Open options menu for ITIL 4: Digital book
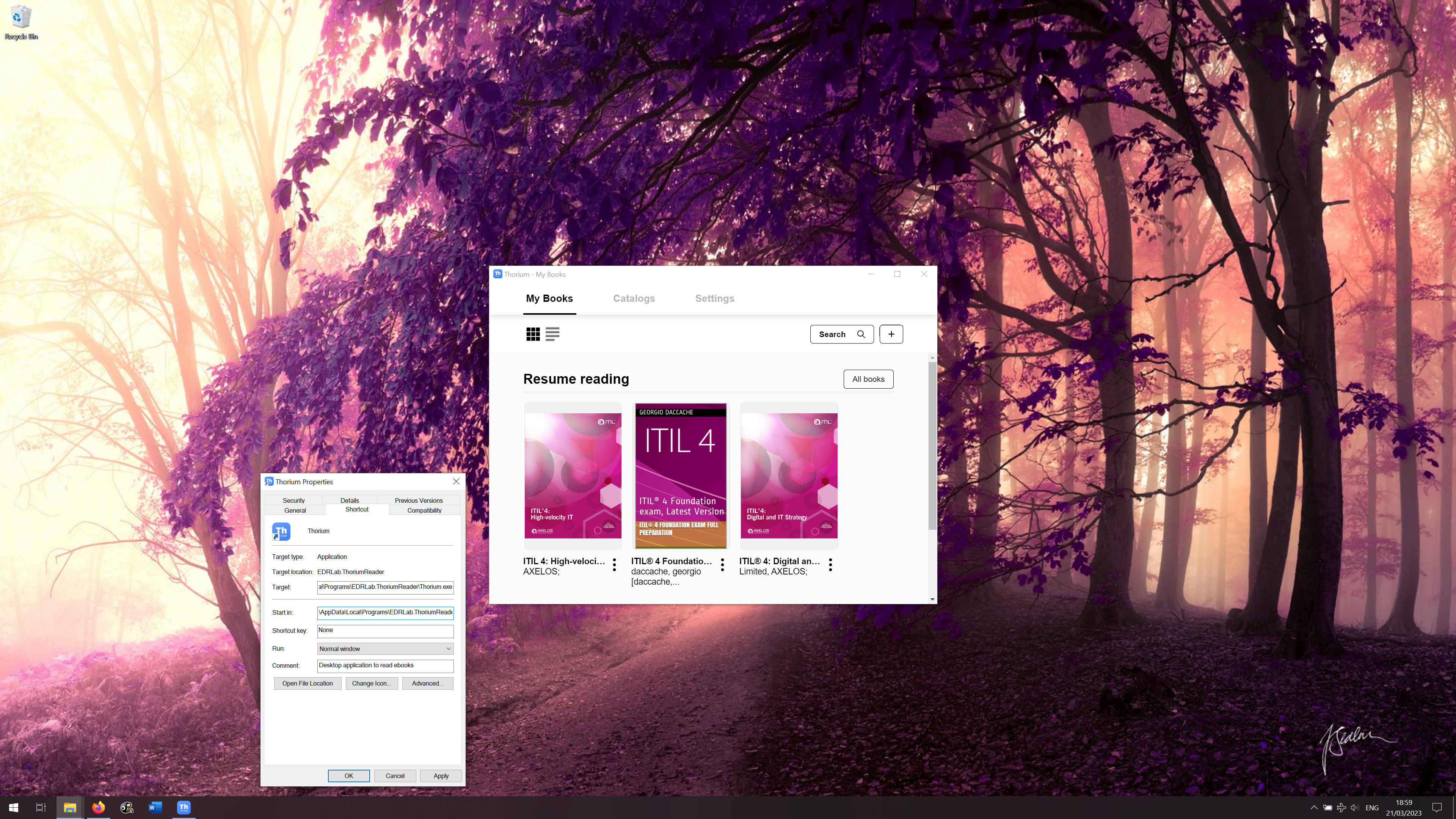The height and width of the screenshot is (819, 1456). pyautogui.click(x=830, y=565)
